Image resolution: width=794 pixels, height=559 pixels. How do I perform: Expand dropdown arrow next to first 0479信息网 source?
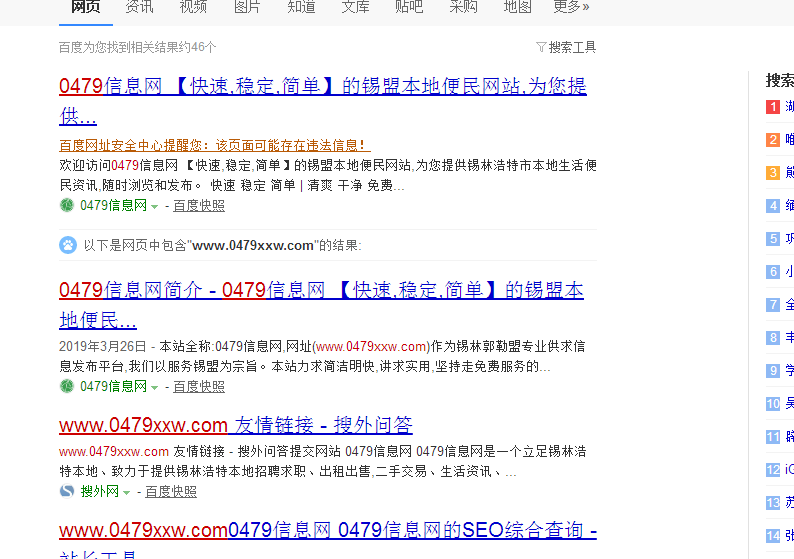pyautogui.click(x=154, y=207)
